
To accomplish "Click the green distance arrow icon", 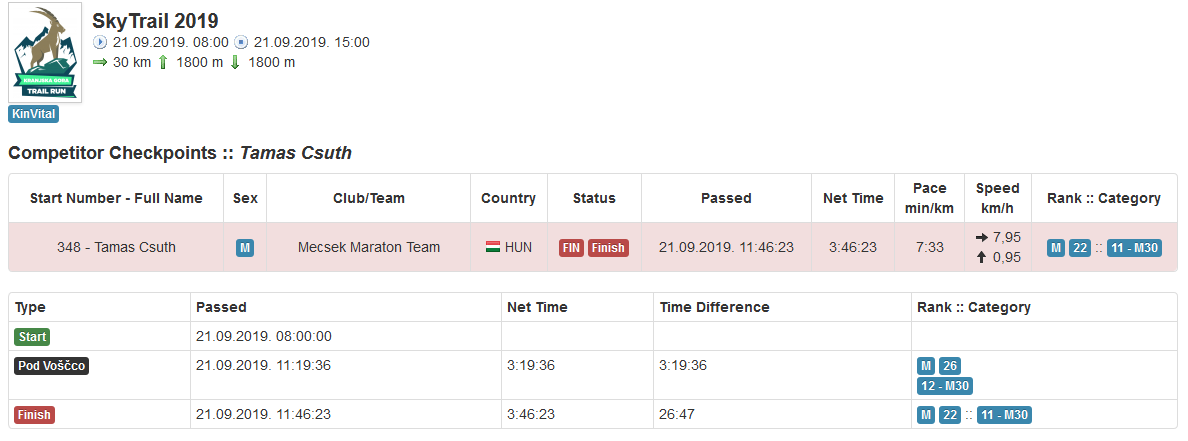I will tap(100, 62).
